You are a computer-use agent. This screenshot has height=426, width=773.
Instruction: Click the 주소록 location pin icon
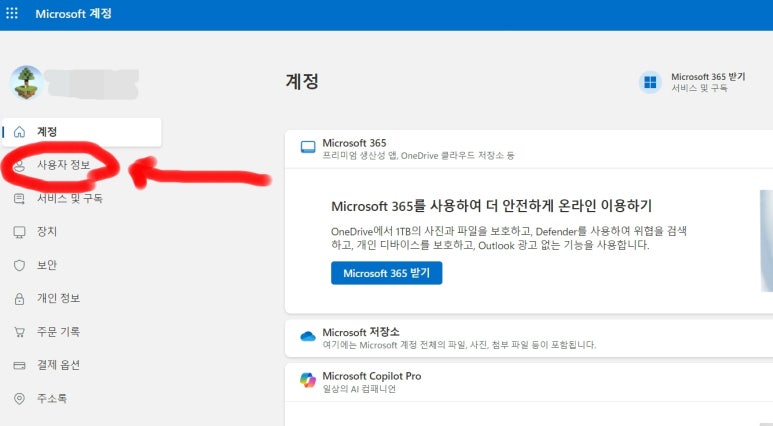[19, 399]
